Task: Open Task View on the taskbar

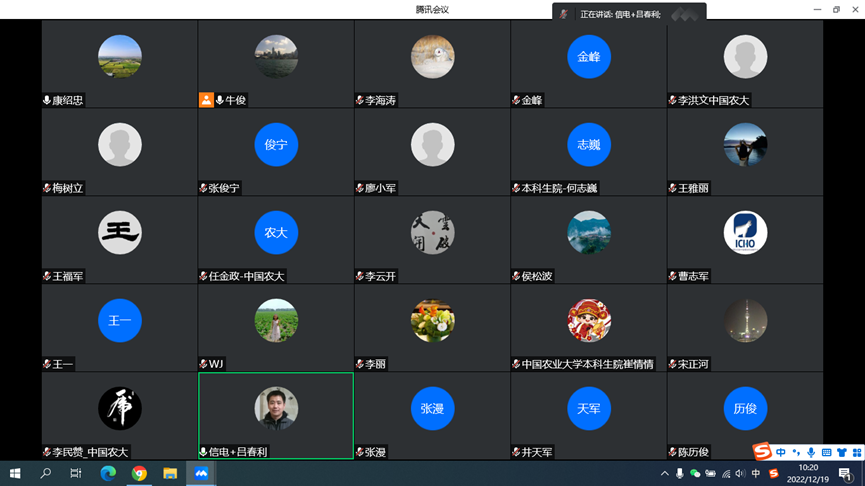Action: 76,473
